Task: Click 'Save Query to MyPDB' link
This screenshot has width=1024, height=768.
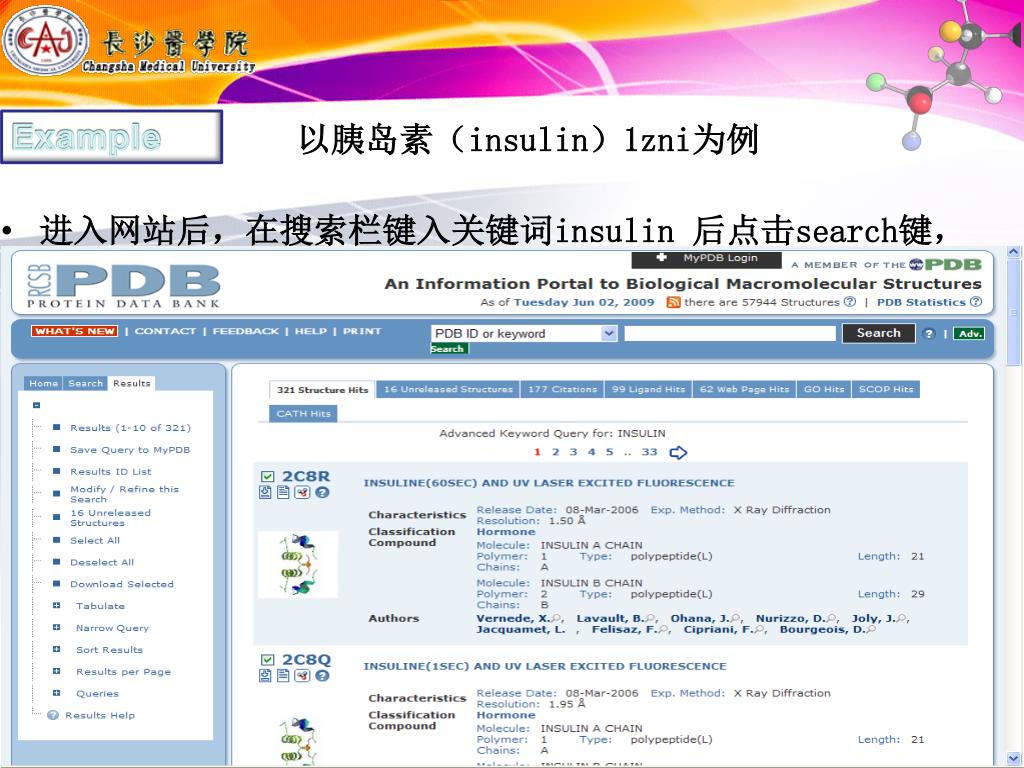Action: click(x=130, y=450)
